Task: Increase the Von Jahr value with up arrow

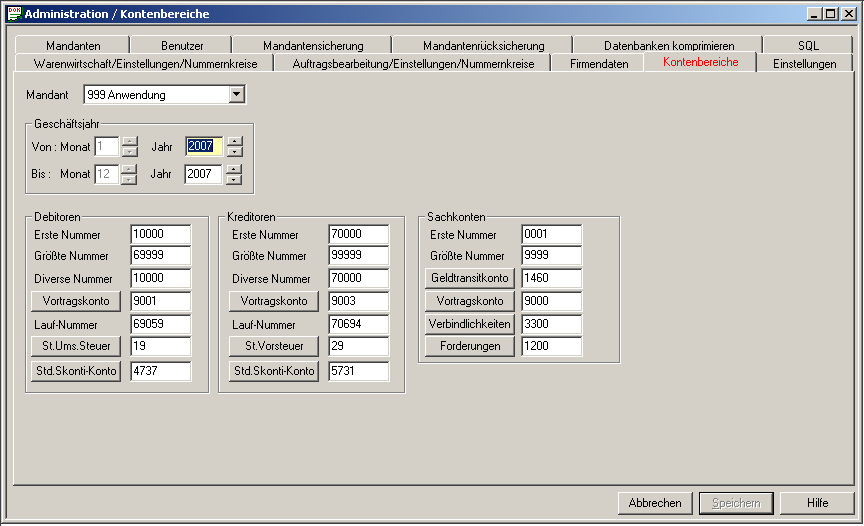Action: coord(234,141)
